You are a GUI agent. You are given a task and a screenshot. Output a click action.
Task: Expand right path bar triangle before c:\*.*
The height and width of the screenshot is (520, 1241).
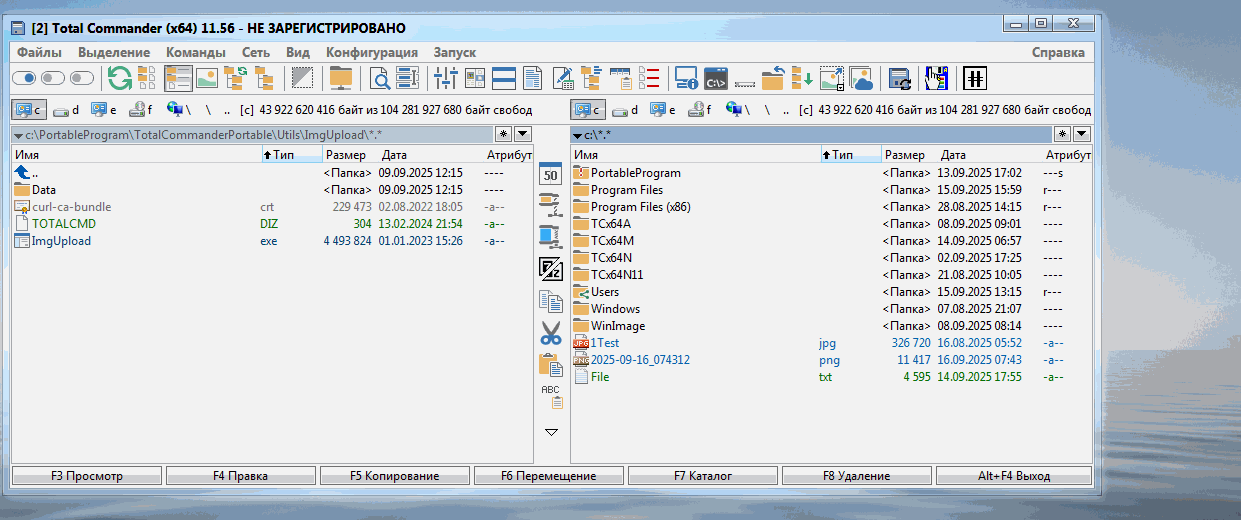click(x=578, y=134)
